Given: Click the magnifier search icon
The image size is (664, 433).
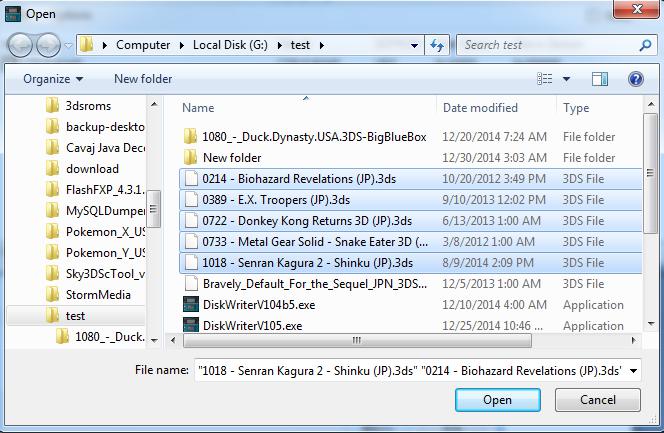Looking at the screenshot, I should coord(645,45).
